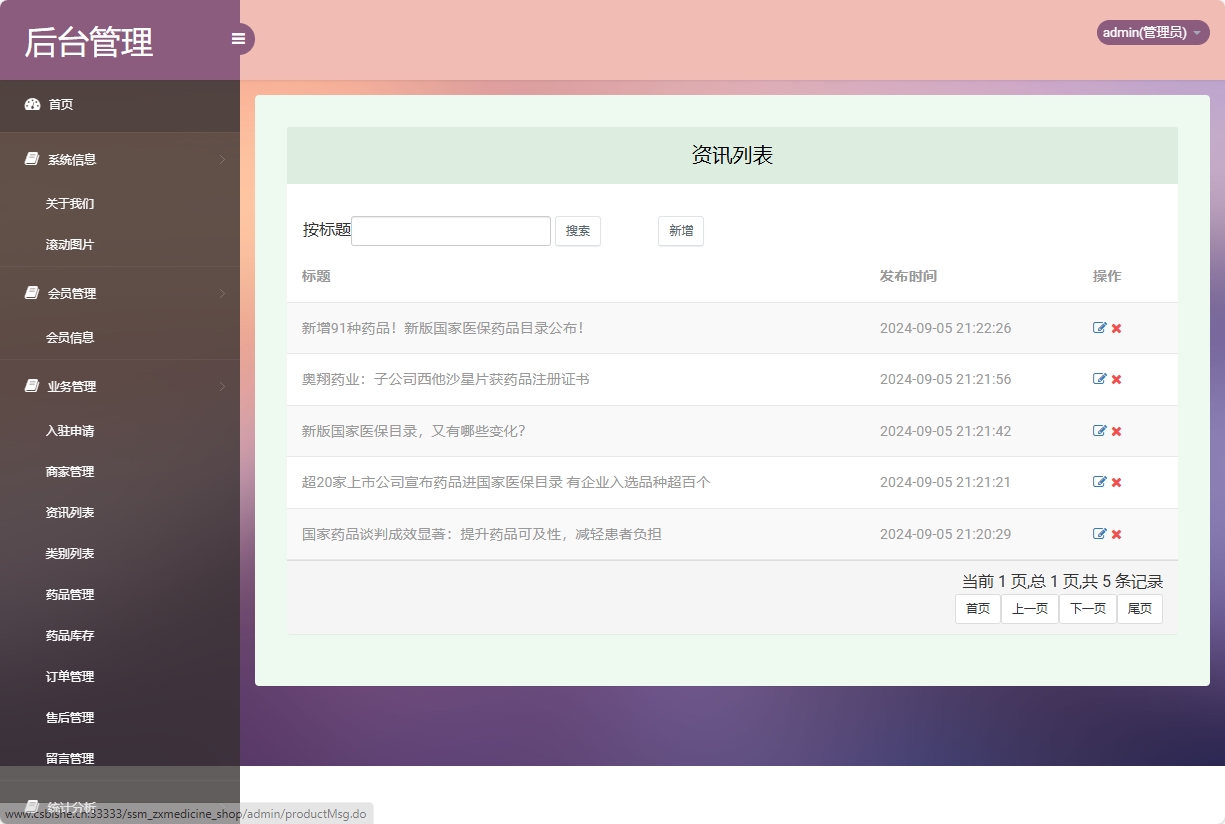The image size is (1225, 824).
Task: Go to 尾页 in pagination
Action: pos(1139,608)
